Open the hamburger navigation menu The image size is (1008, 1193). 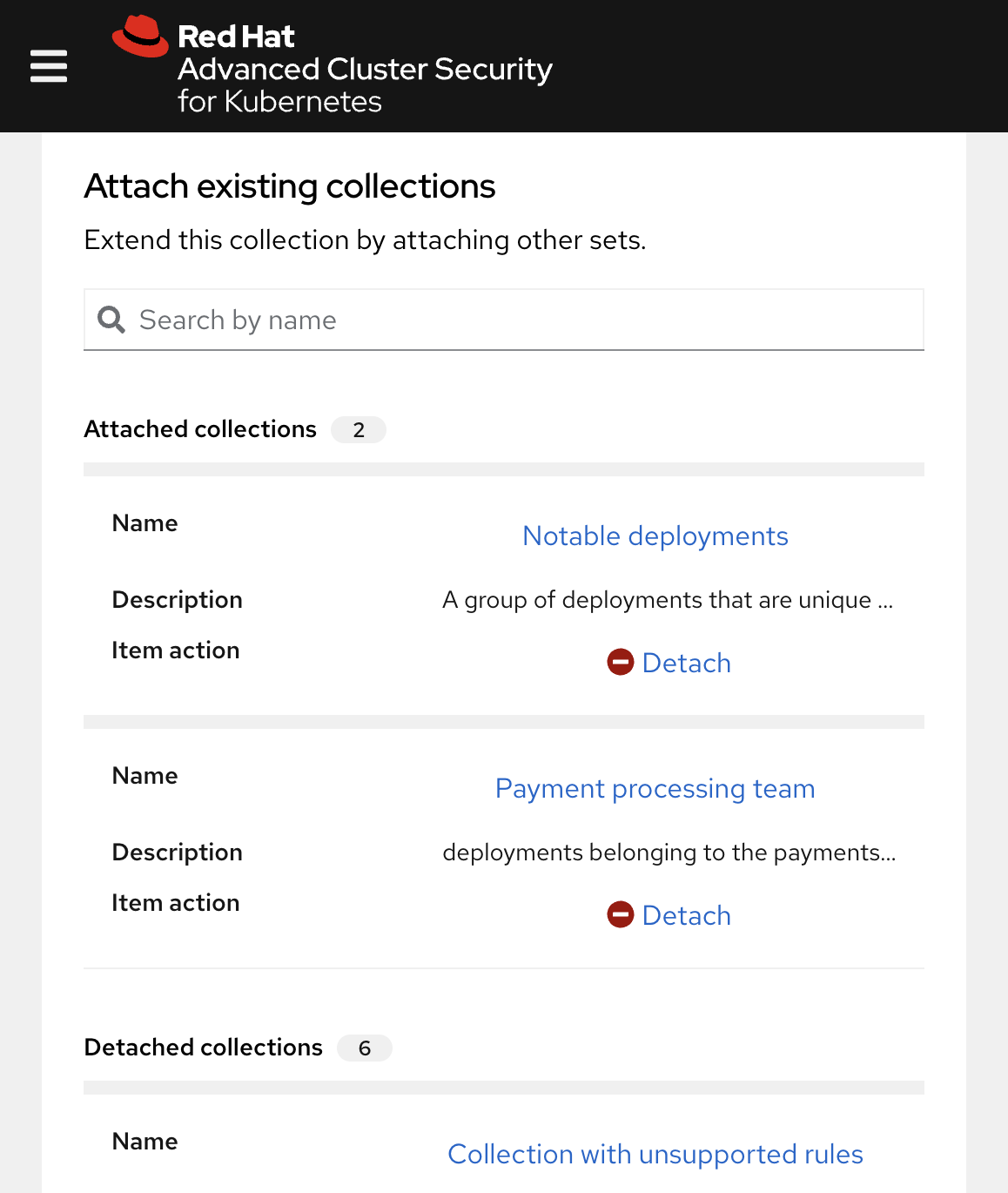pyautogui.click(x=49, y=66)
